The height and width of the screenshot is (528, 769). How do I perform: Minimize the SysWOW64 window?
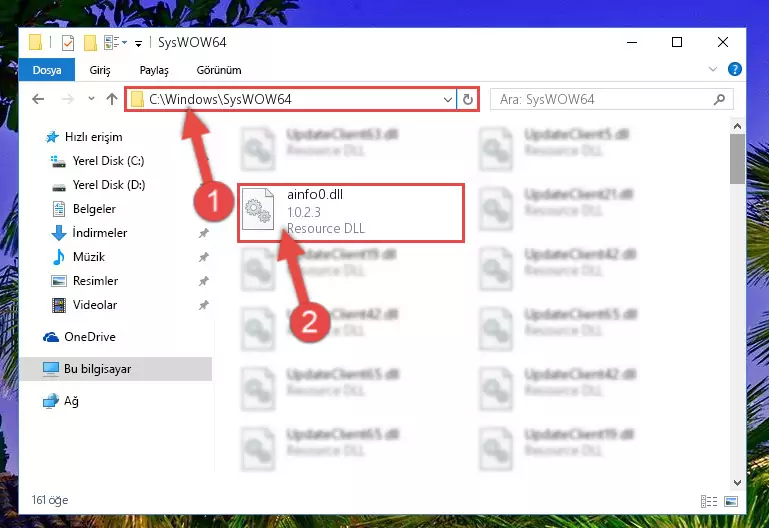632,43
